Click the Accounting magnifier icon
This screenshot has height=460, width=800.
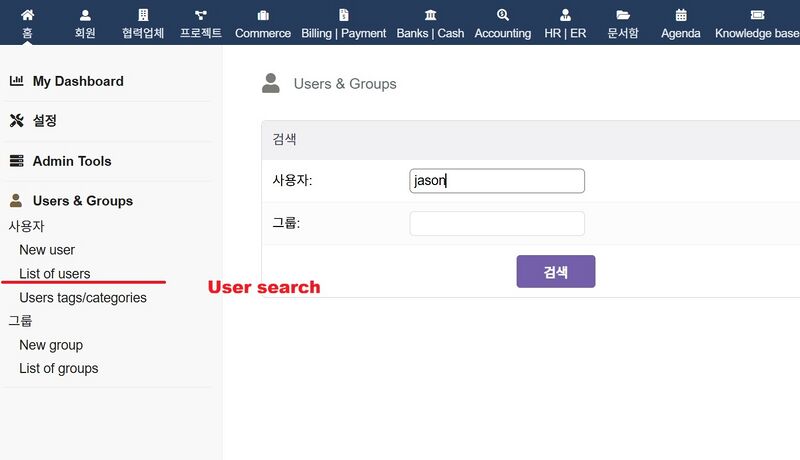[503, 15]
